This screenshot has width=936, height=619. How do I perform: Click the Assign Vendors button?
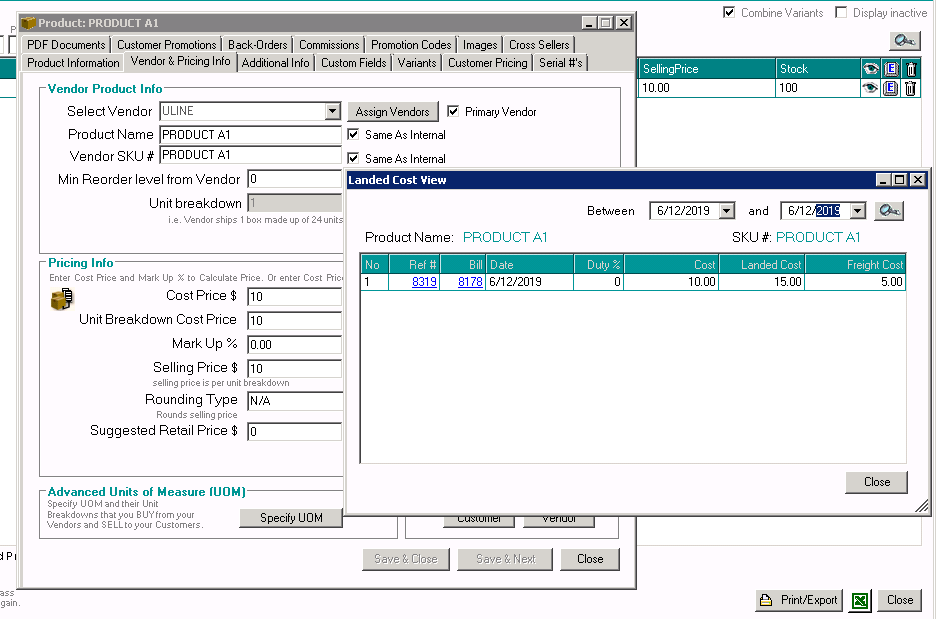click(392, 112)
